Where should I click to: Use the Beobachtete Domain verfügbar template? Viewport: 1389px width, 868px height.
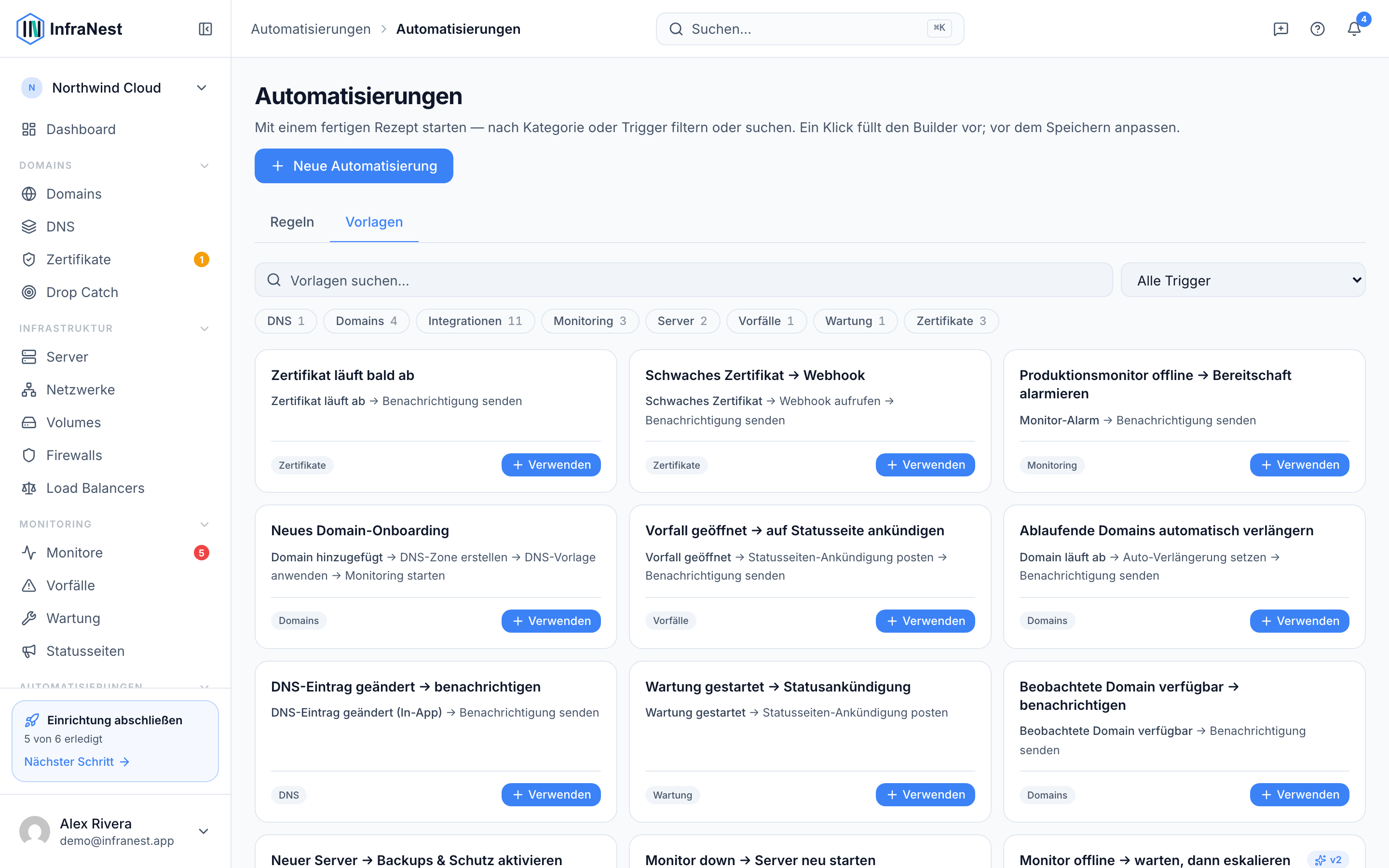(x=1299, y=795)
